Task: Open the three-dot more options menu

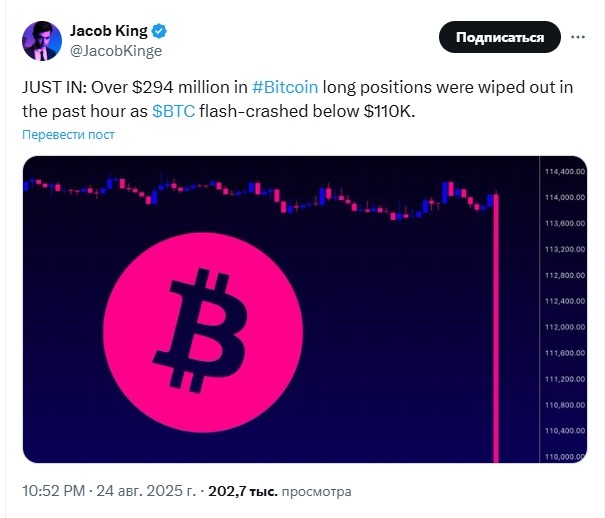Action: point(578,38)
